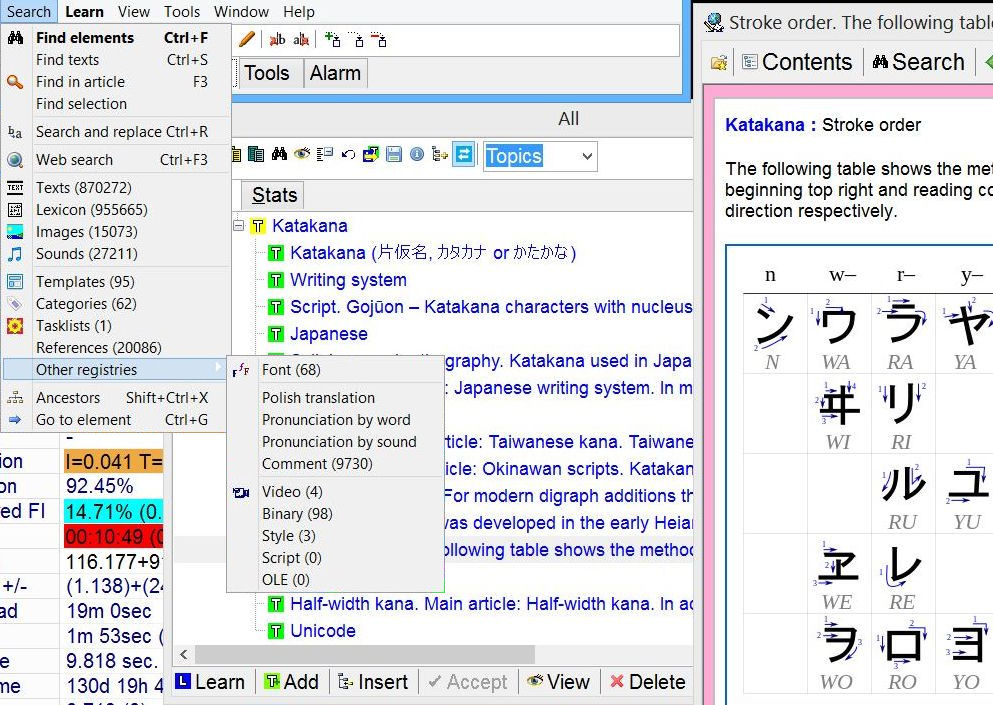This screenshot has height=705, width=993.
Task: Toggle the blue swap arrows button
Action: point(464,155)
